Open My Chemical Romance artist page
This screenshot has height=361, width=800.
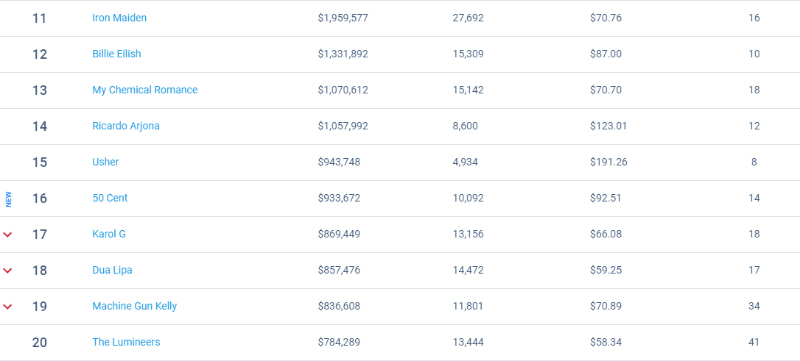point(145,90)
